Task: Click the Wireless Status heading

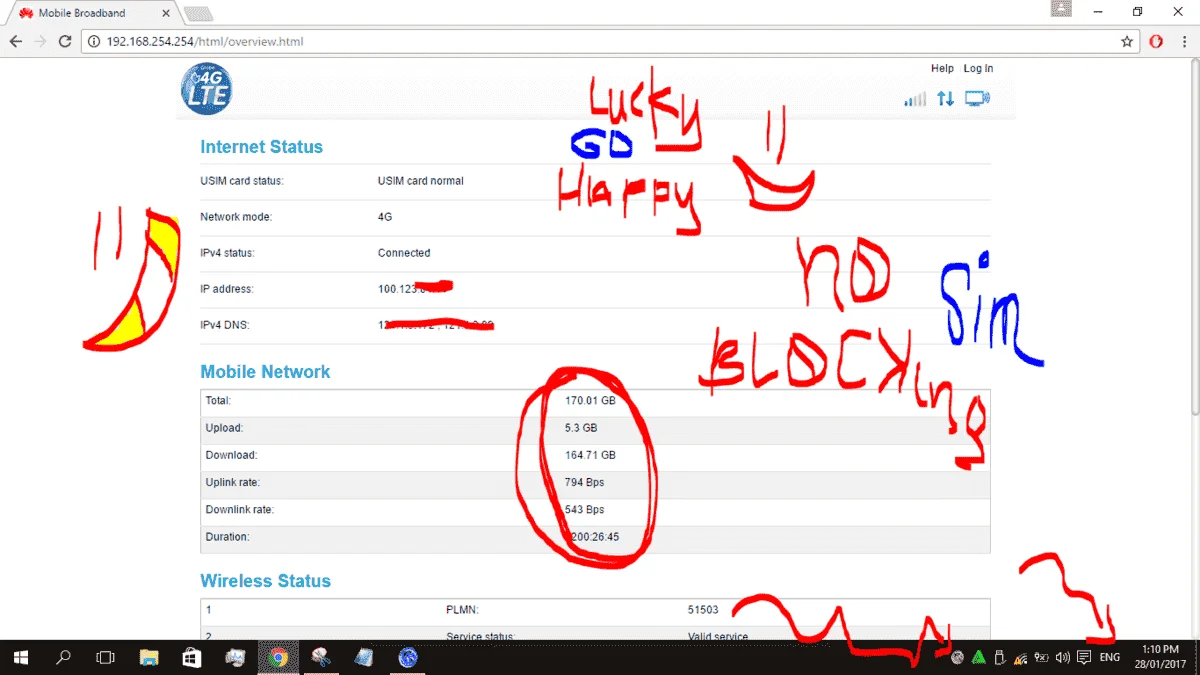Action: click(265, 581)
